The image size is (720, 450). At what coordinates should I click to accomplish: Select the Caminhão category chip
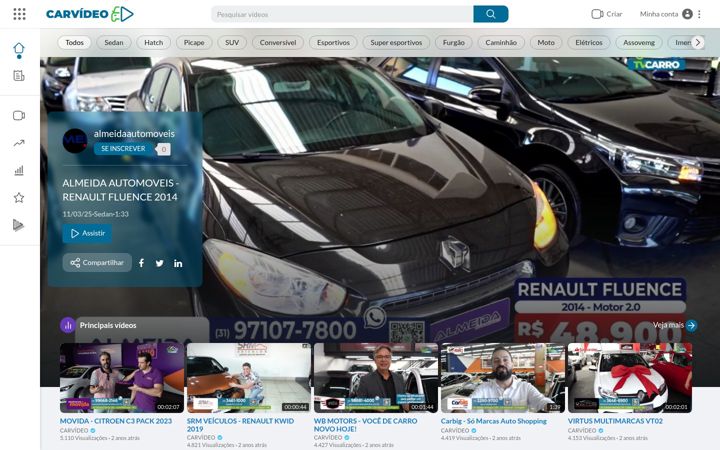(x=501, y=43)
